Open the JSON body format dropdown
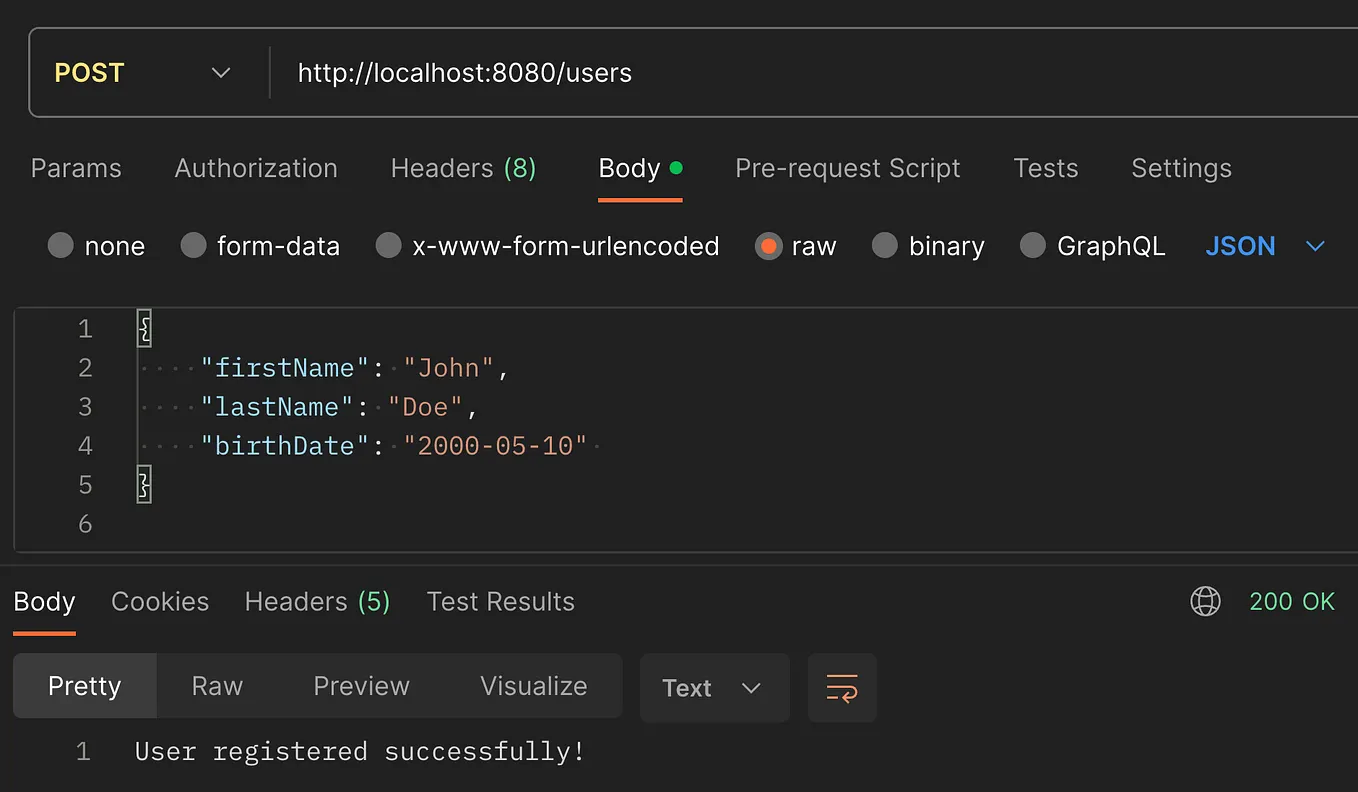Image resolution: width=1358 pixels, height=792 pixels. point(1265,246)
